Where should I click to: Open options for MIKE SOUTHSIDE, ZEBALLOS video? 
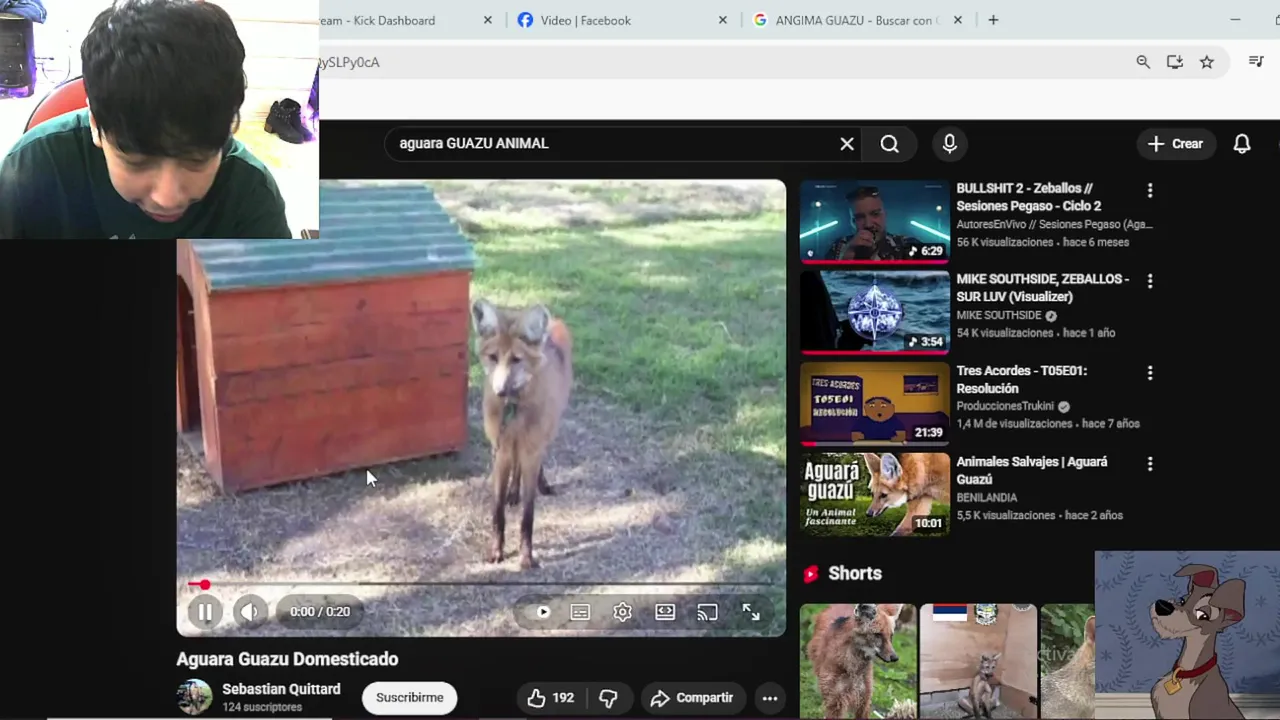(x=1150, y=281)
